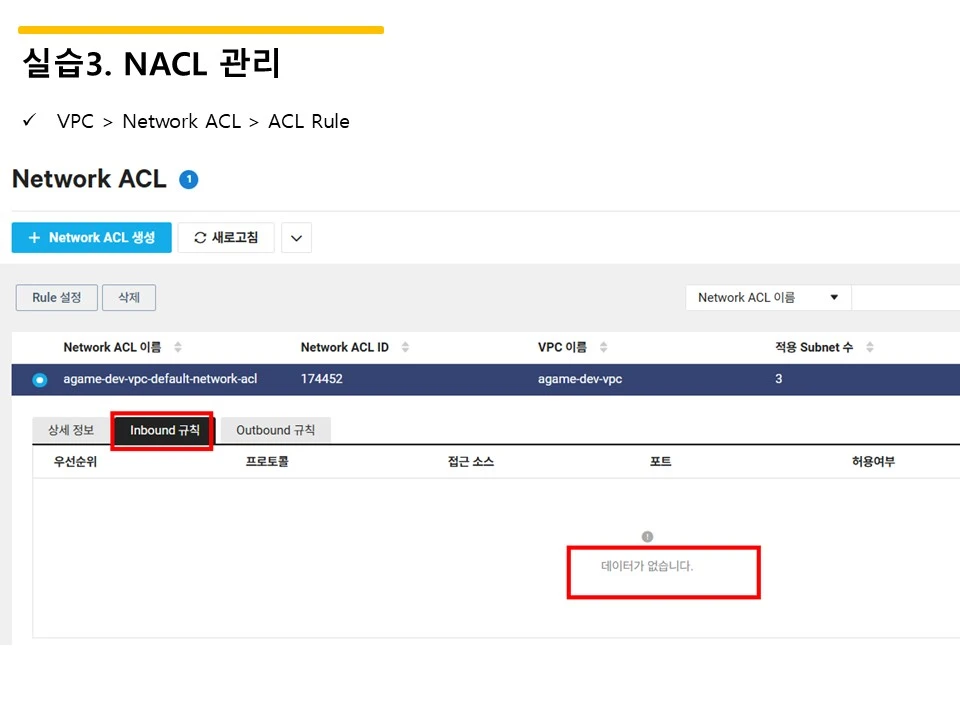Screen dimensions: 960x720
Task: Click the search input field beside filter
Action: click(x=906, y=298)
